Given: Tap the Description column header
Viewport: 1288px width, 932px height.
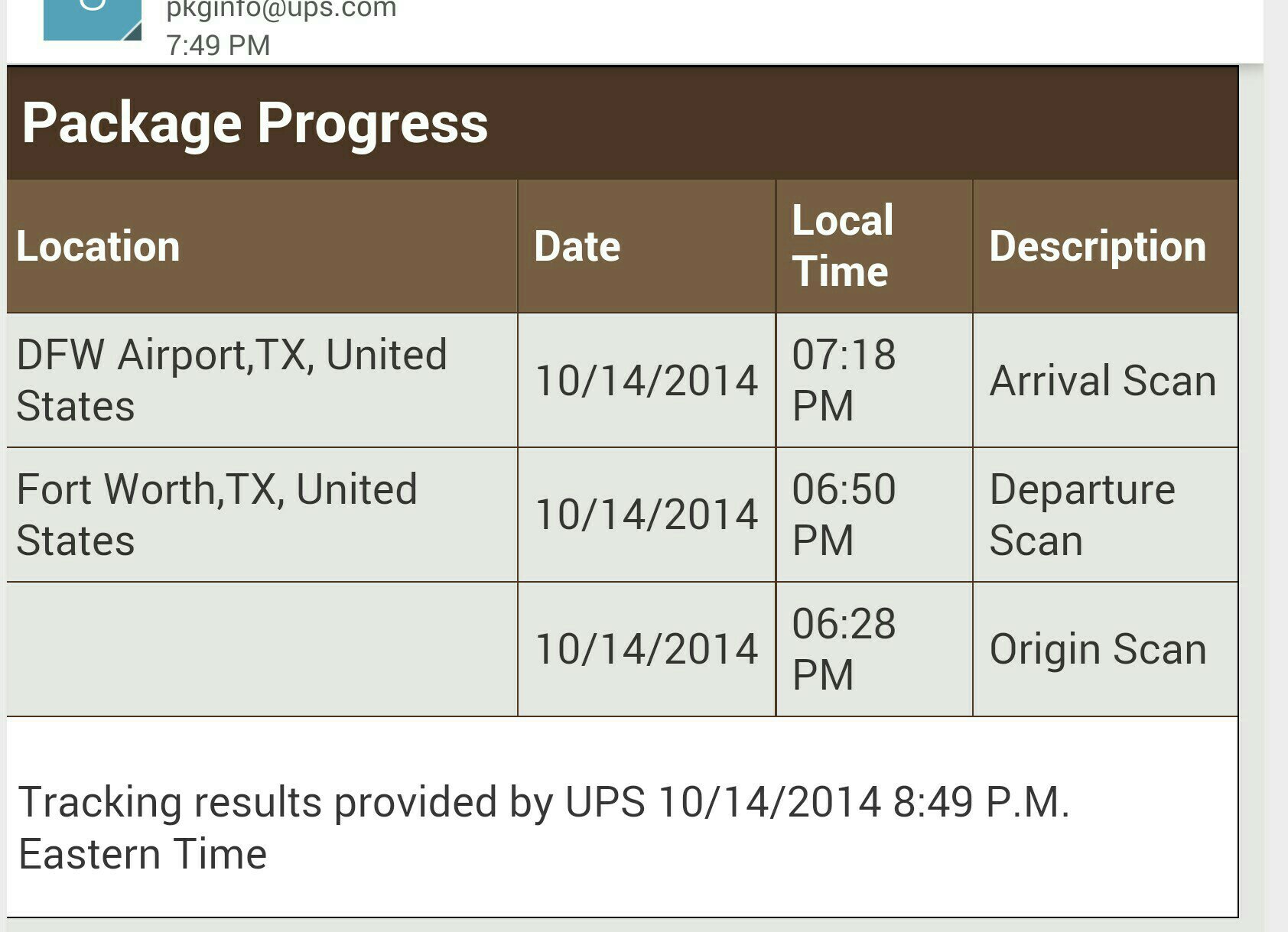Looking at the screenshot, I should tap(1098, 247).
